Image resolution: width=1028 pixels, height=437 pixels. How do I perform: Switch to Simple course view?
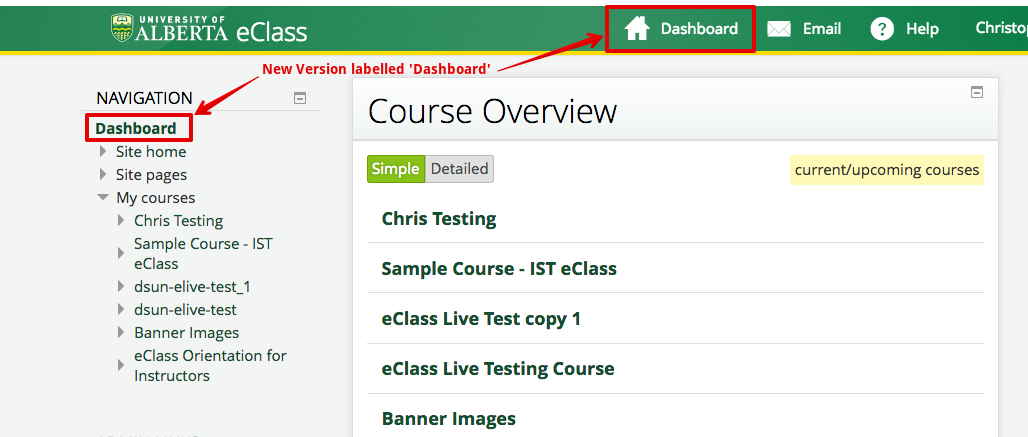click(396, 169)
